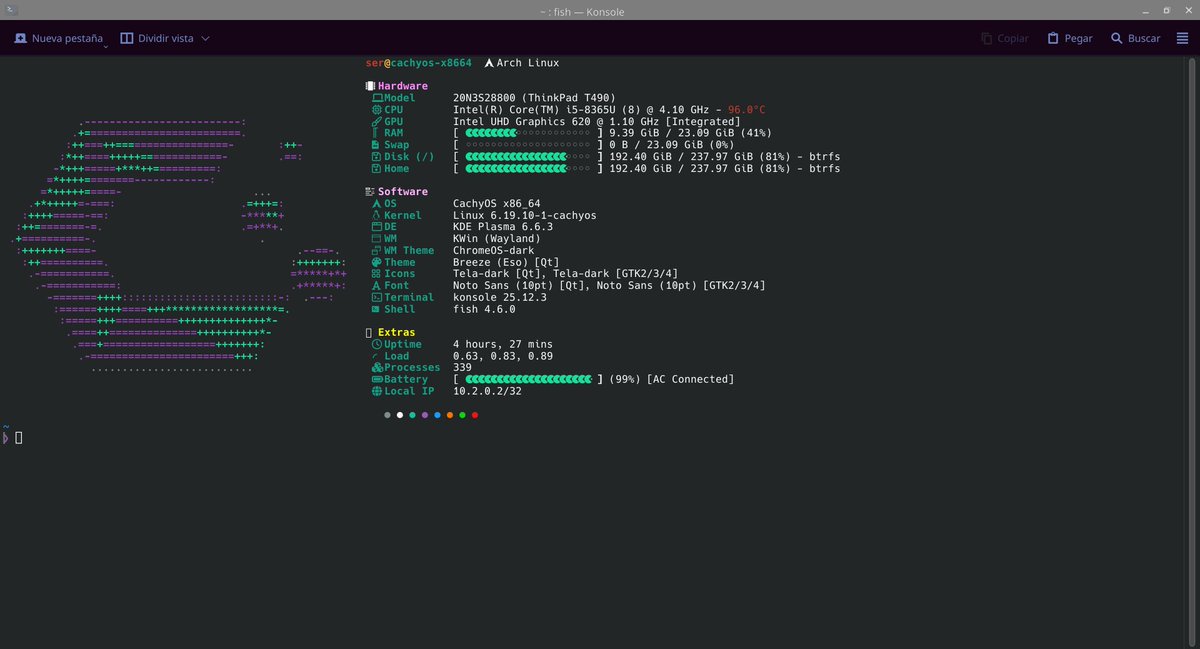Viewport: 1200px width, 649px height.
Task: Click the processor icon beside CPU
Action: click(x=377, y=110)
